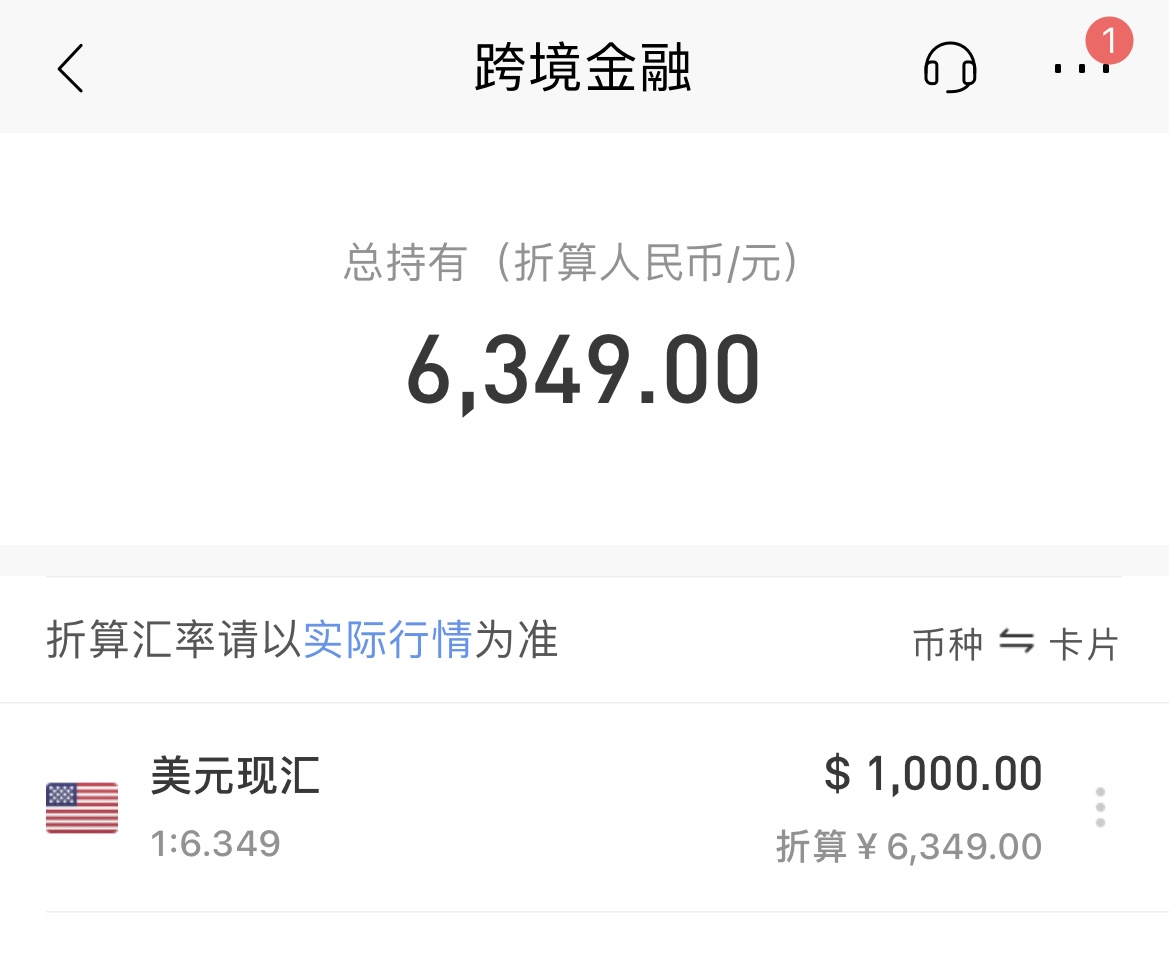
Task: Tap the total balance 6,349.00 figure
Action: click(x=584, y=369)
